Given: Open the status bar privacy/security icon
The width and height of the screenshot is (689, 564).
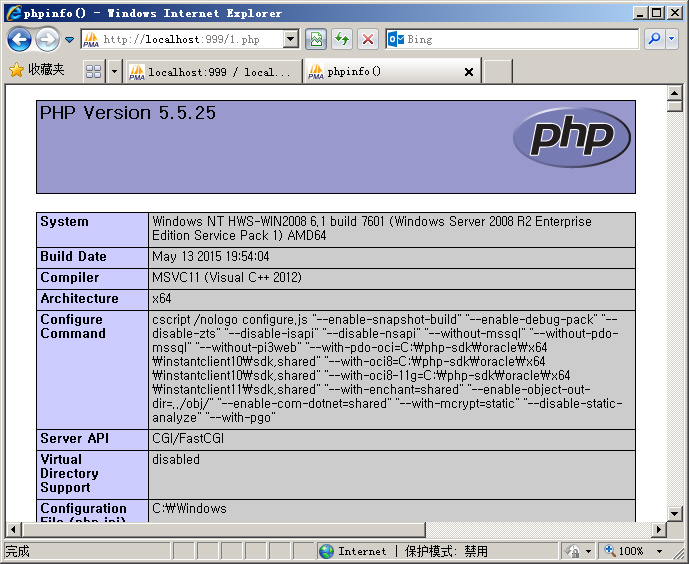Looking at the screenshot, I should [x=573, y=551].
